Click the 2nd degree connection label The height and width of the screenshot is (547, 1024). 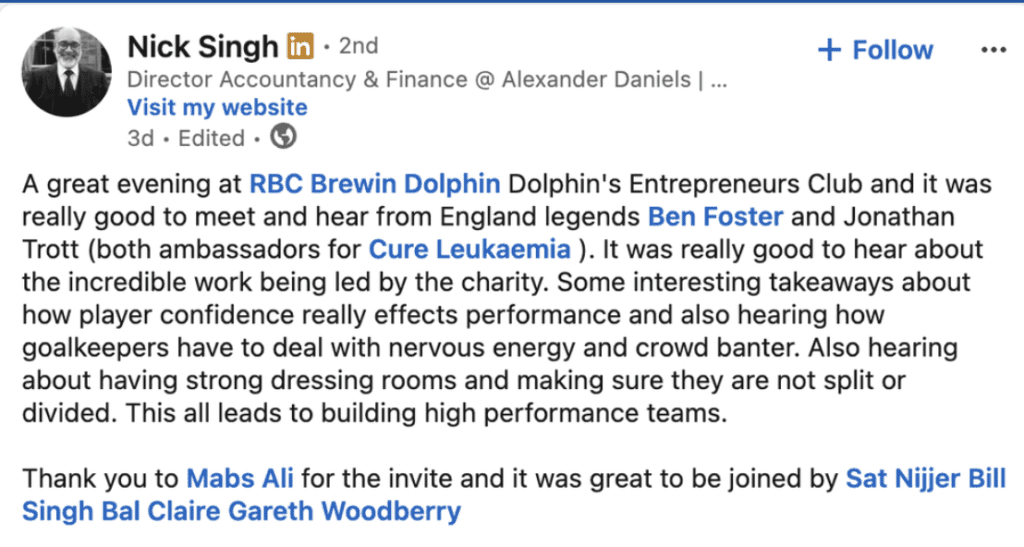pos(358,46)
